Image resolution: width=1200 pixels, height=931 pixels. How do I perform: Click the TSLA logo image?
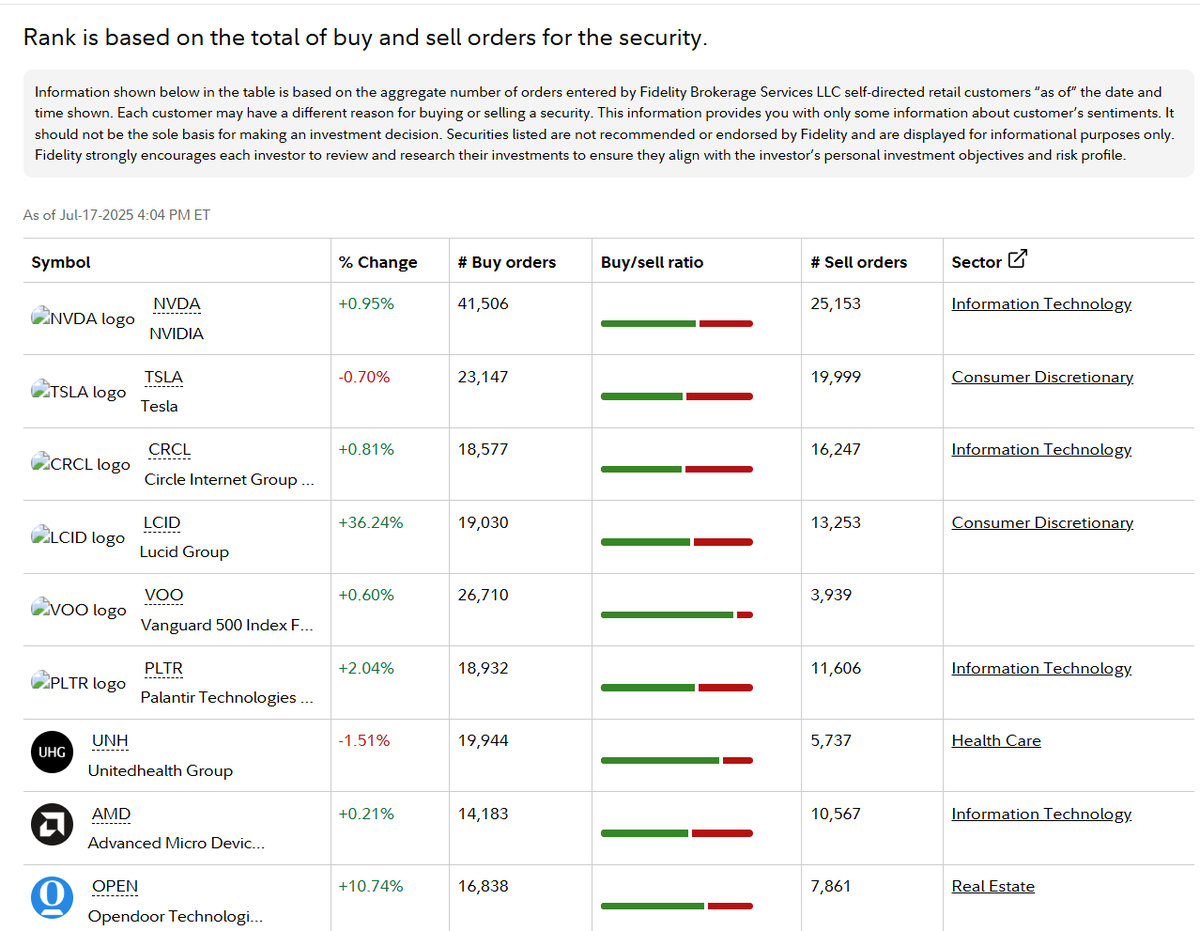(79, 391)
